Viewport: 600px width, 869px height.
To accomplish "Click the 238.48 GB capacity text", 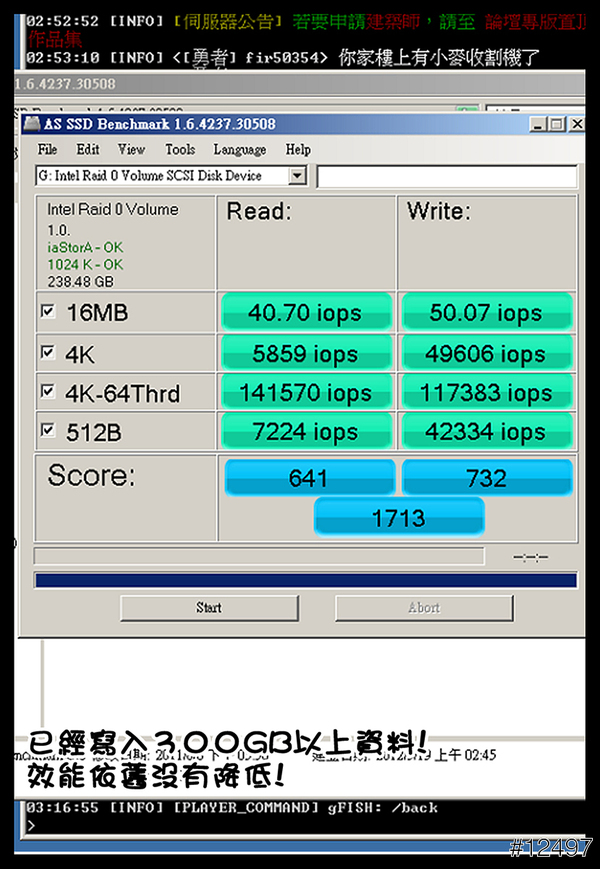I will (x=81, y=282).
